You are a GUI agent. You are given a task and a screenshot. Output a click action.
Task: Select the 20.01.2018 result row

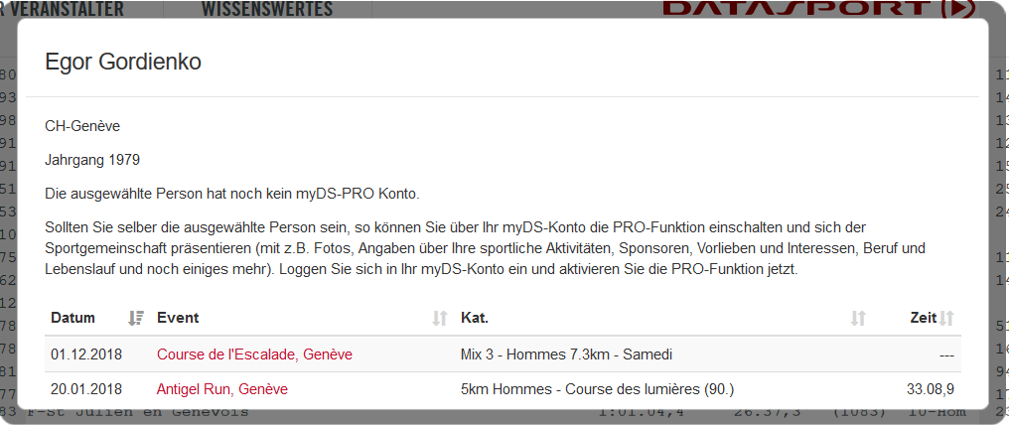503,389
